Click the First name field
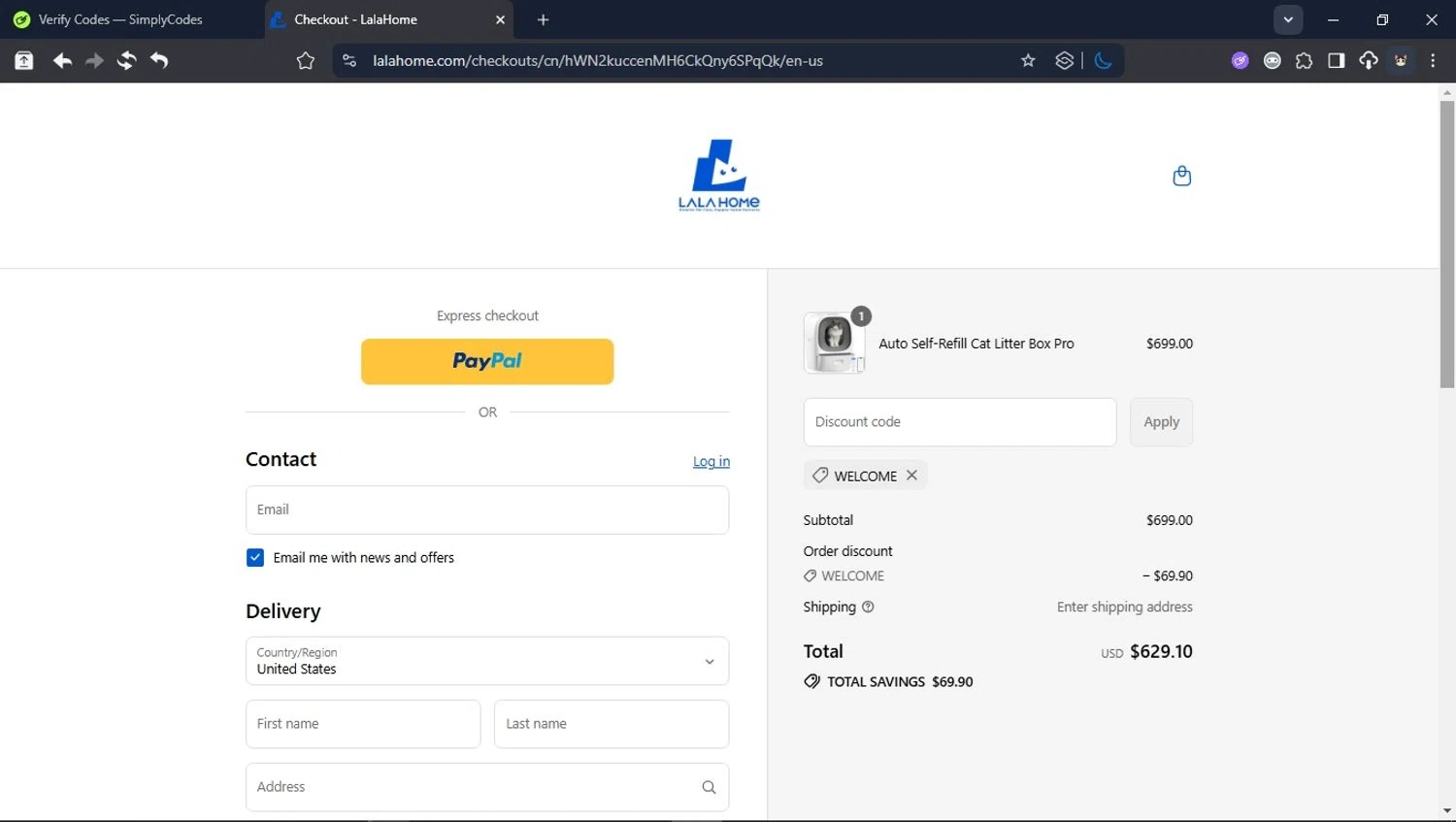 pos(363,724)
